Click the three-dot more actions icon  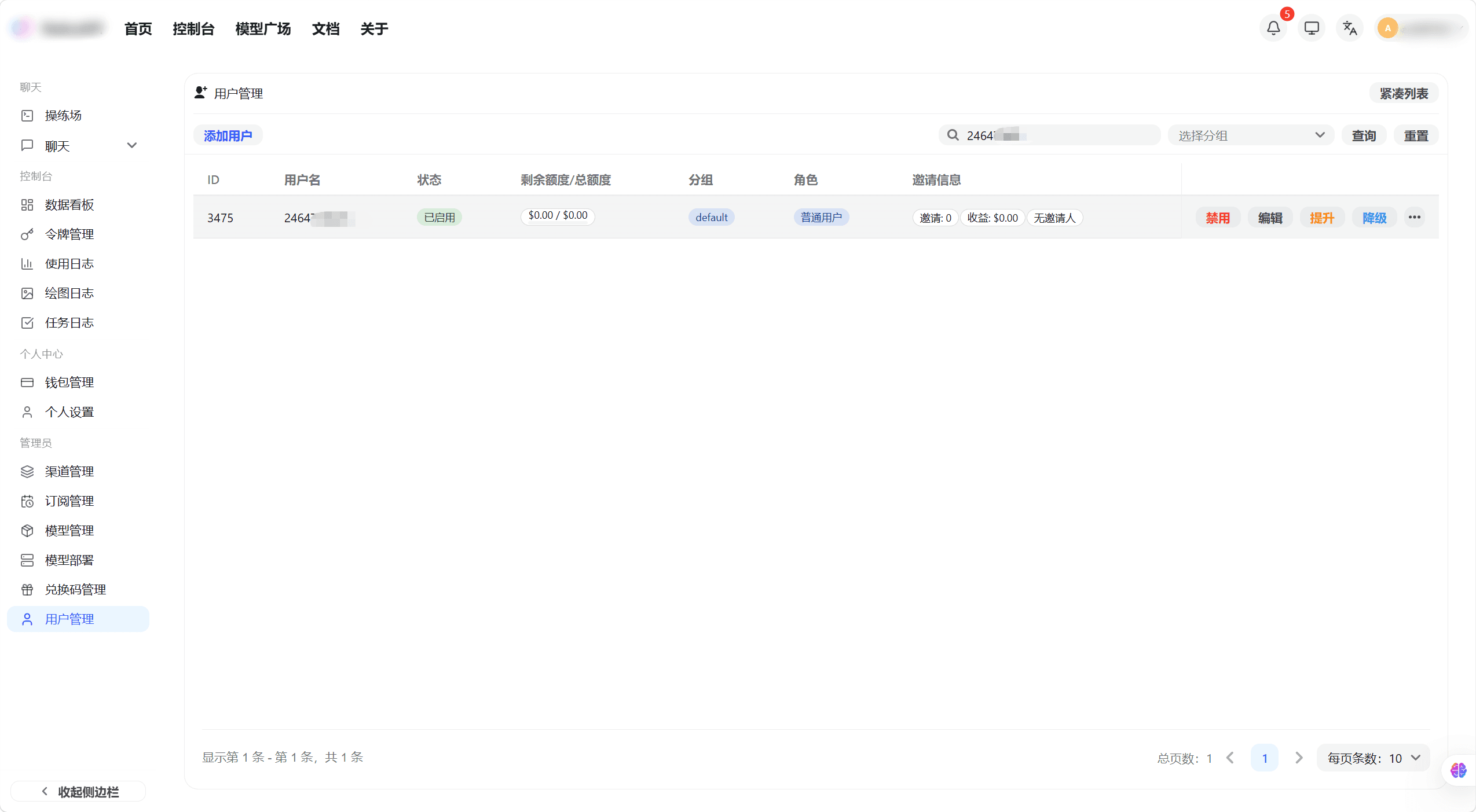(x=1414, y=217)
